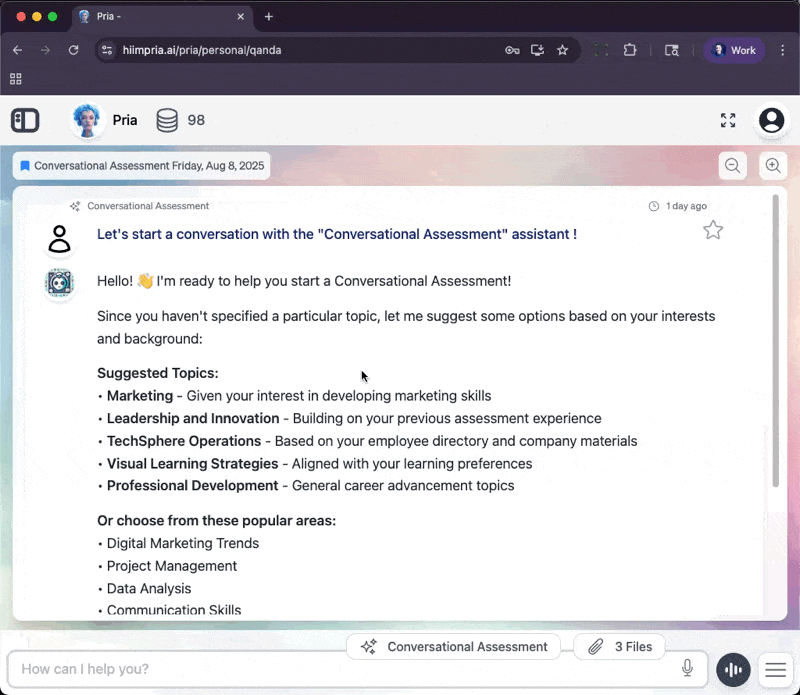The image size is (800, 695).
Task: Open the Work profile switcher
Action: tap(734, 50)
